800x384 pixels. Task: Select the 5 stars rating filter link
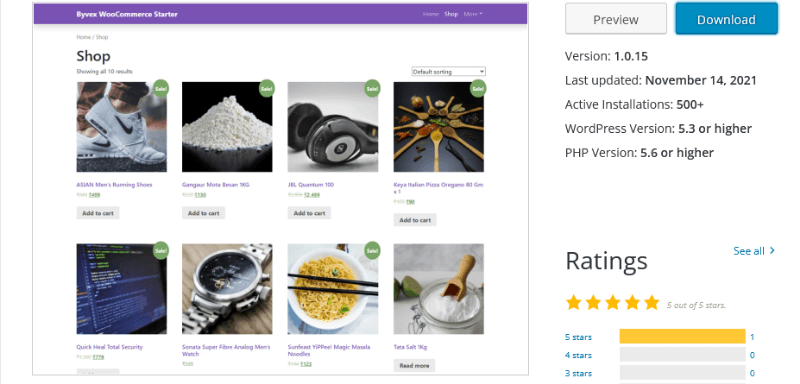(x=578, y=337)
